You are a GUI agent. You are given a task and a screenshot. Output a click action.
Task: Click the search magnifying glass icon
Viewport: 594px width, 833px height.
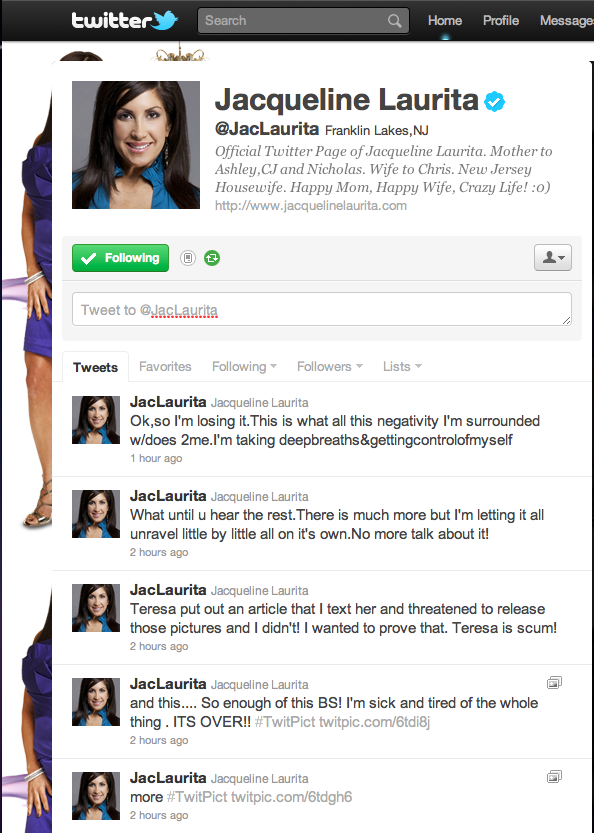pyautogui.click(x=394, y=21)
